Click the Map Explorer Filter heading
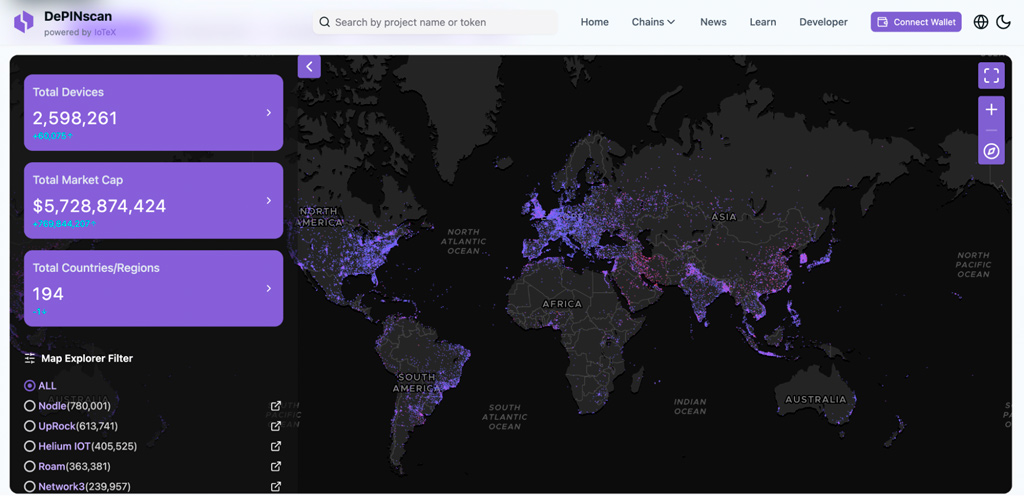Viewport: 1024px width, 496px height. point(87,358)
